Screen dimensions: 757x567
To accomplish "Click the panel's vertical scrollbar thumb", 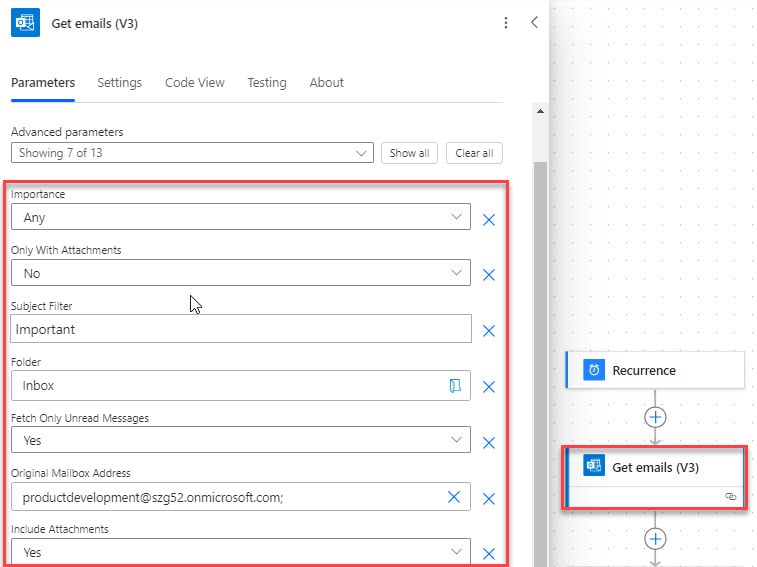I will point(540,362).
